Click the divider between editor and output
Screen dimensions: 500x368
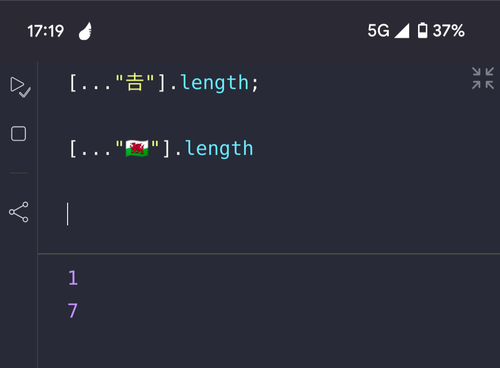click(269, 254)
